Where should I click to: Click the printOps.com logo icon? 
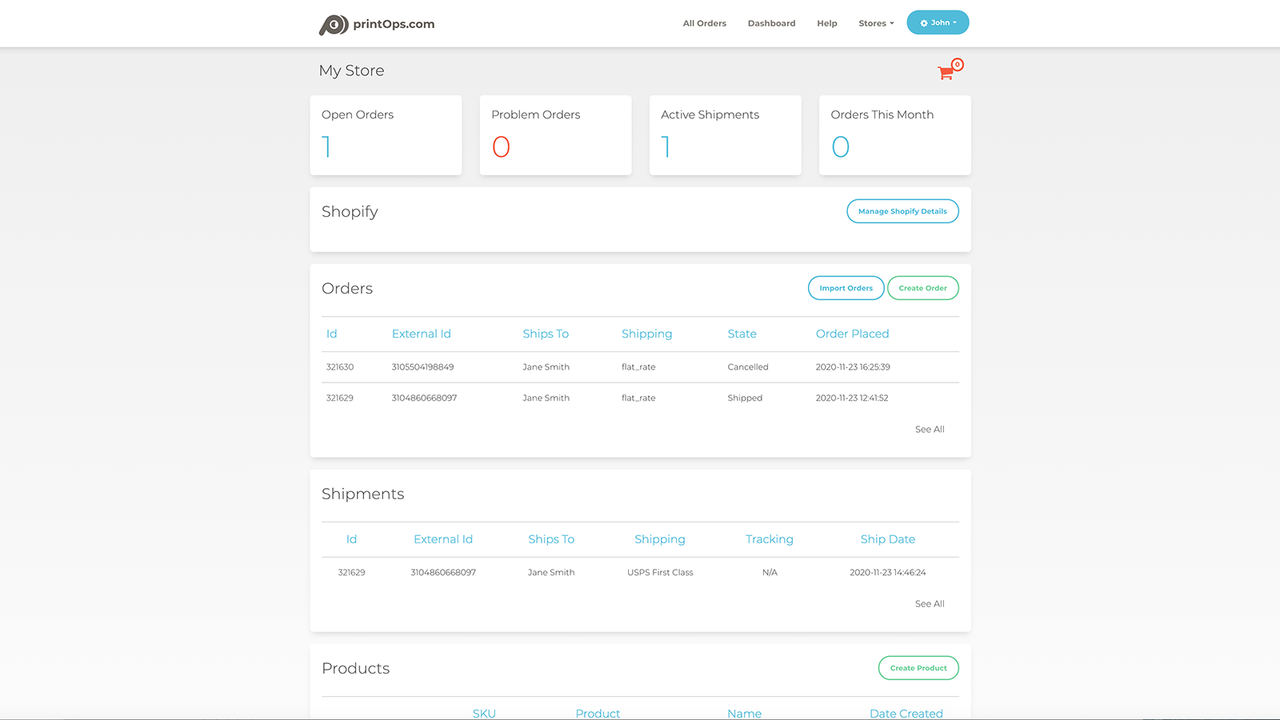(334, 24)
